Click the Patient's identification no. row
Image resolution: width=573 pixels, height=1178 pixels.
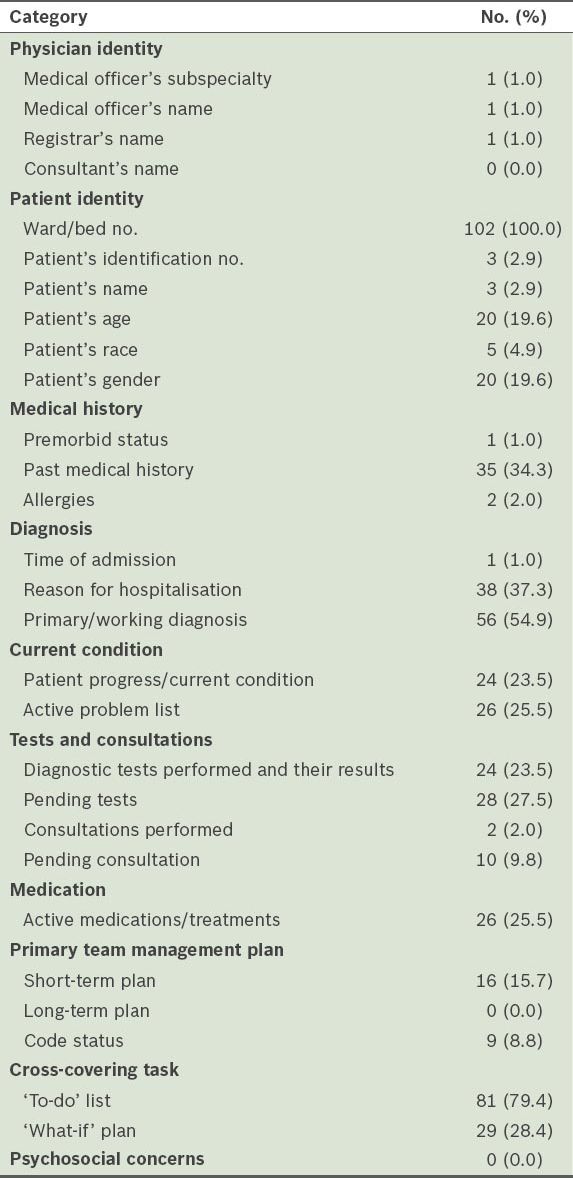tap(286, 259)
